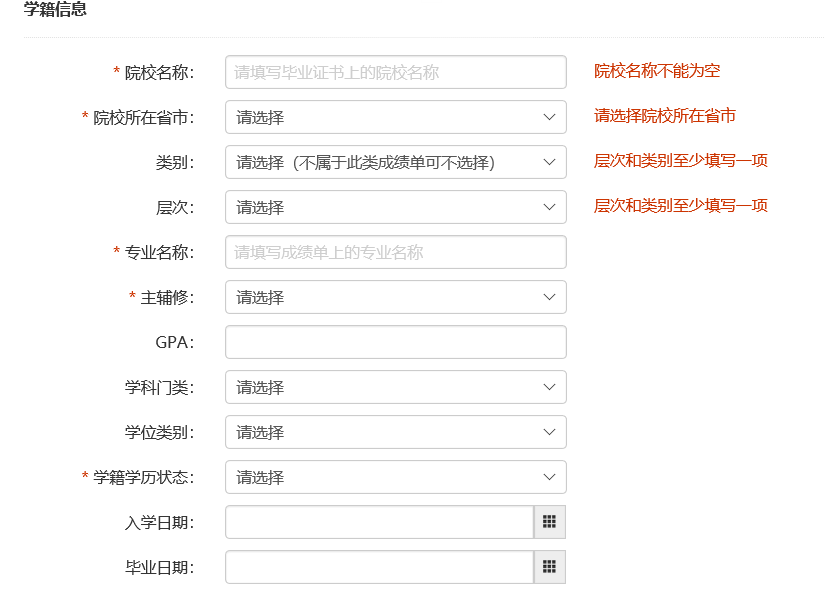Image resolution: width=825 pixels, height=595 pixels.
Task: Click the 入学日期 date input field
Action: coord(379,522)
